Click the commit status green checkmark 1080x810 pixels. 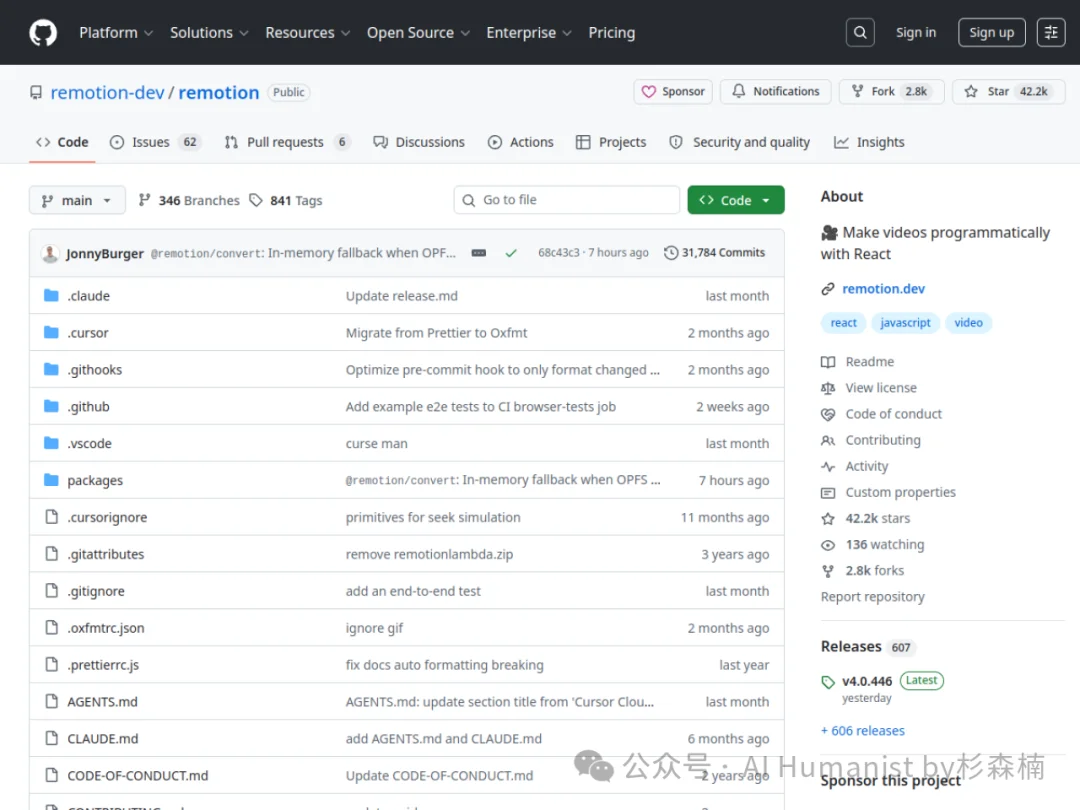(511, 253)
